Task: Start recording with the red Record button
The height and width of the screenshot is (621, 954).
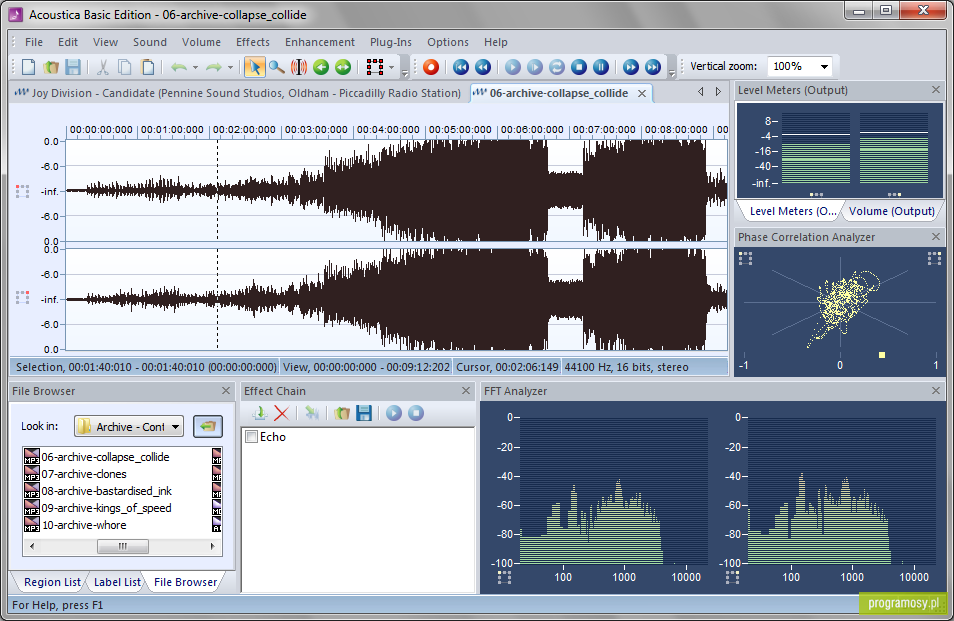Action: pyautogui.click(x=431, y=66)
